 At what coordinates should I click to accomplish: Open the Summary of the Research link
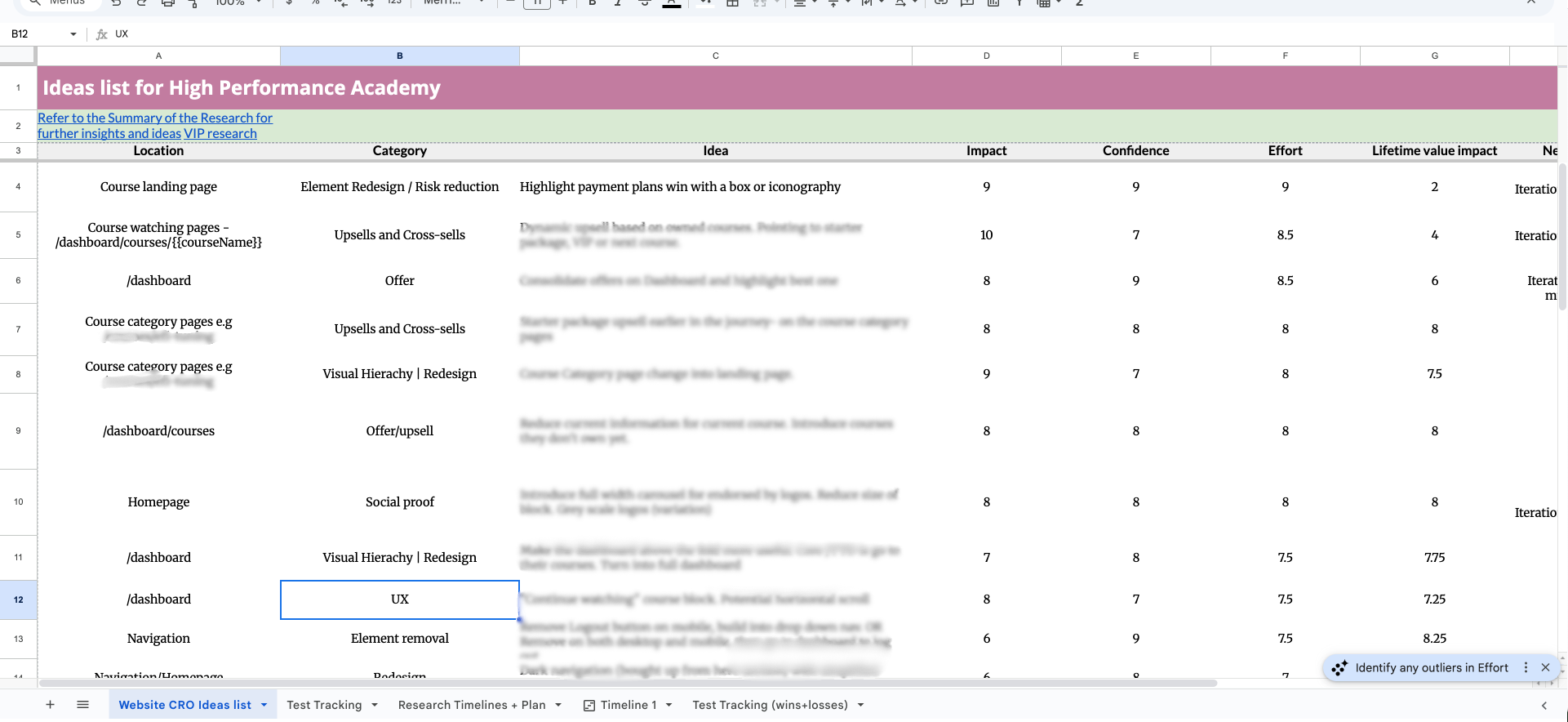point(155,126)
